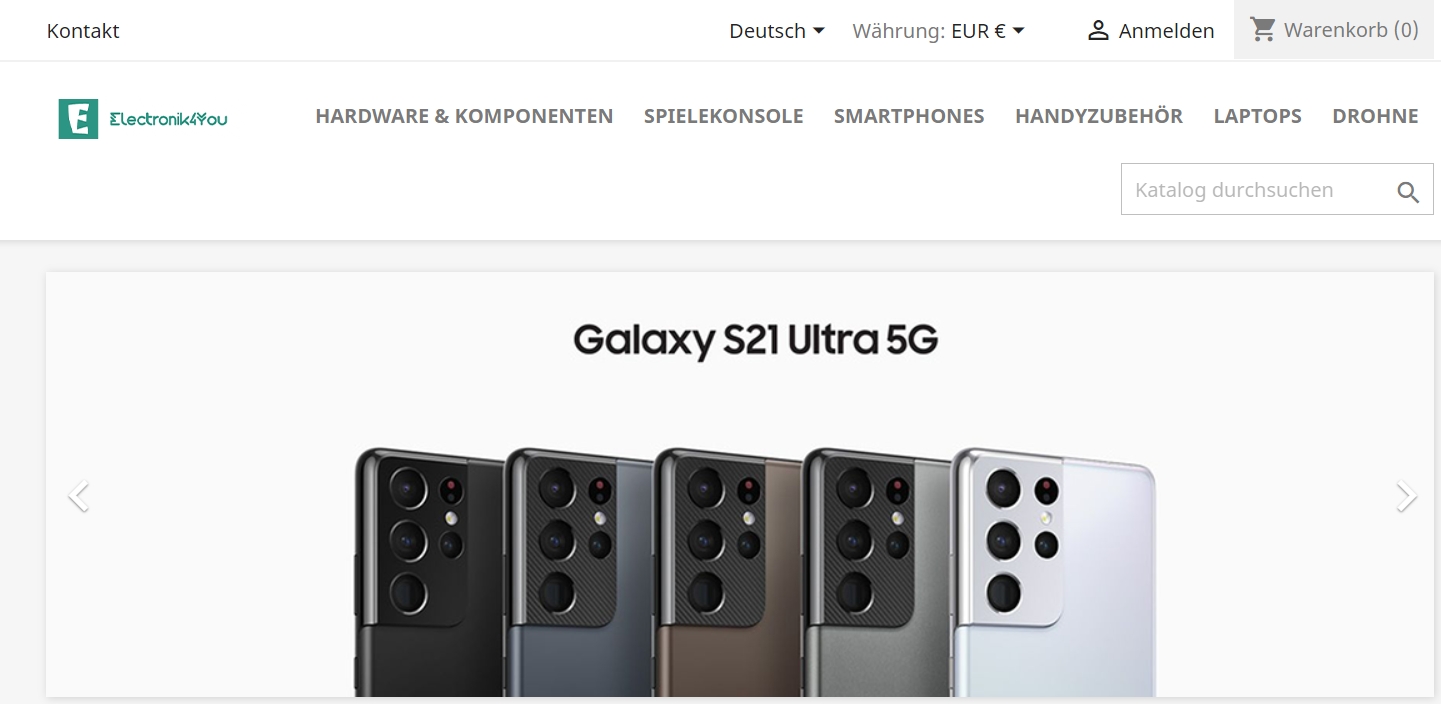
Task: Click the Electronik4You logo
Action: click(143, 119)
